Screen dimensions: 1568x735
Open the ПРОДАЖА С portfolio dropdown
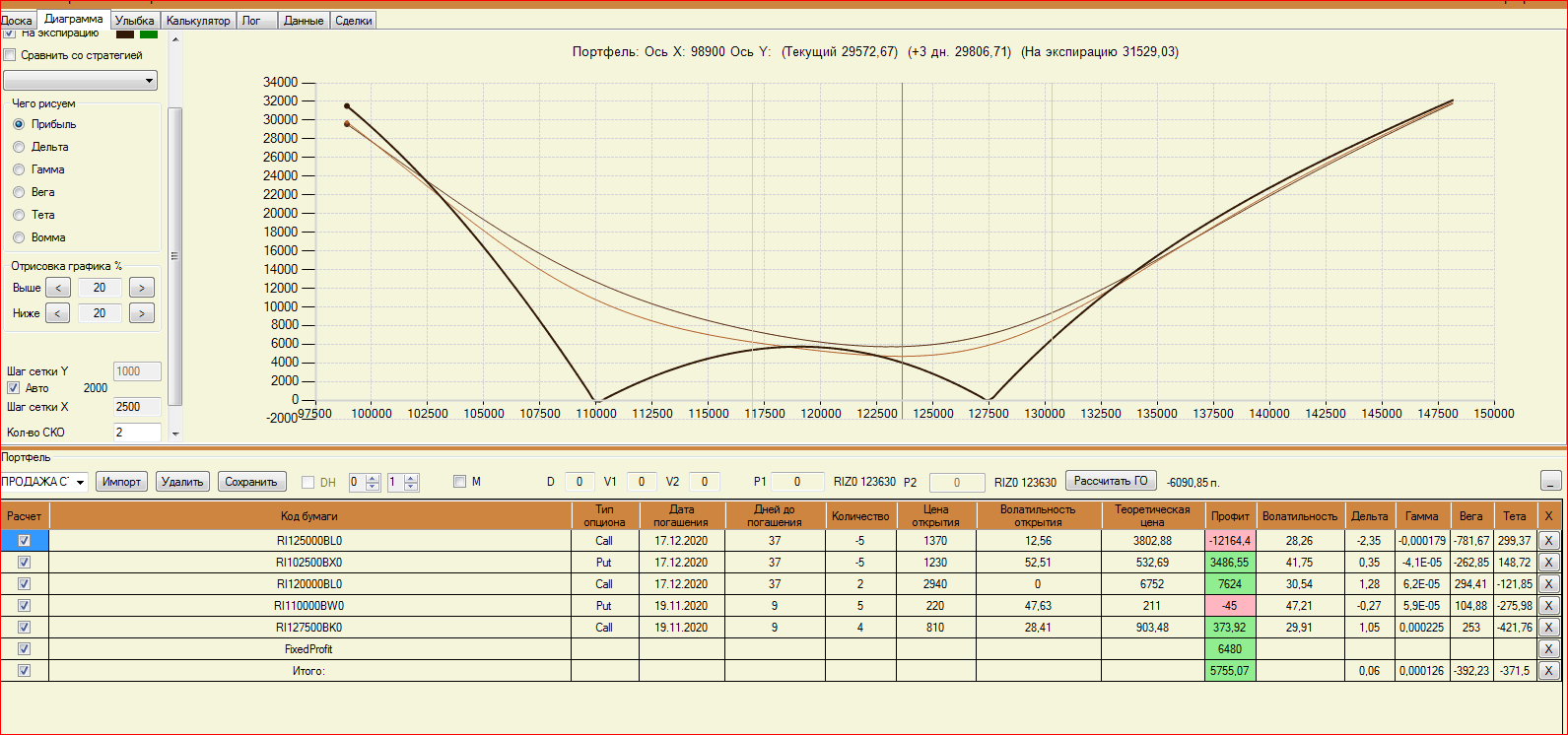click(x=43, y=482)
